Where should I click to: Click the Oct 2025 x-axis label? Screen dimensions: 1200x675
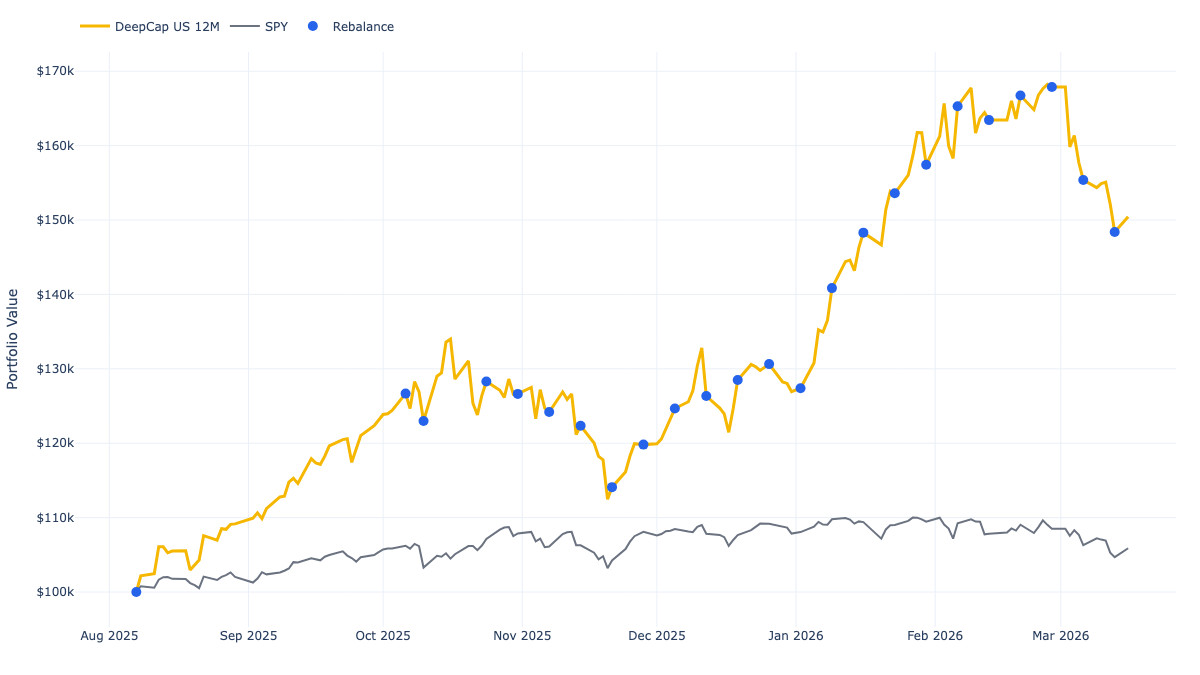coord(383,635)
